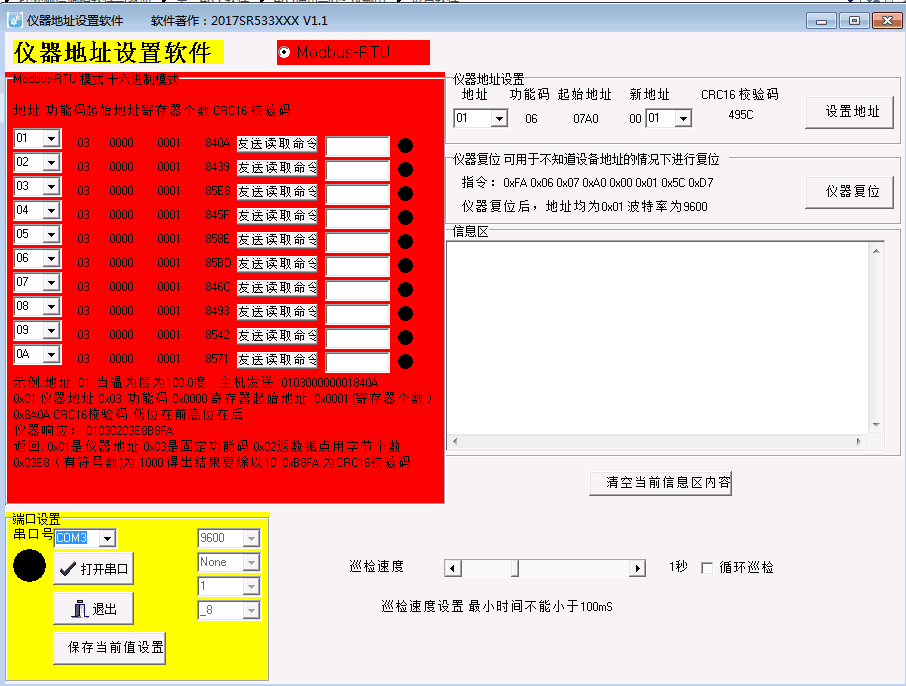Viewport: 906px width, 686px height.
Task: Click the response field for address 02 row
Action: pos(357,170)
